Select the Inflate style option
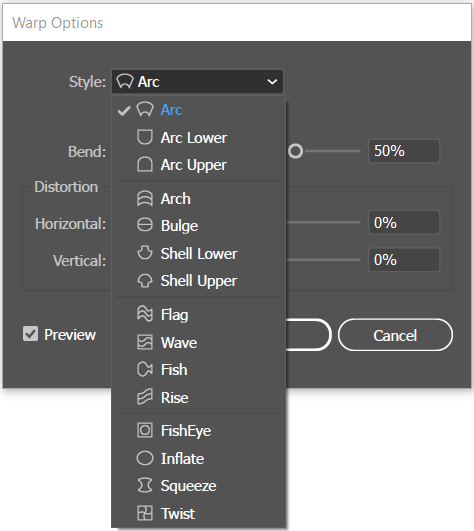The image size is (474, 531). [x=198, y=459]
